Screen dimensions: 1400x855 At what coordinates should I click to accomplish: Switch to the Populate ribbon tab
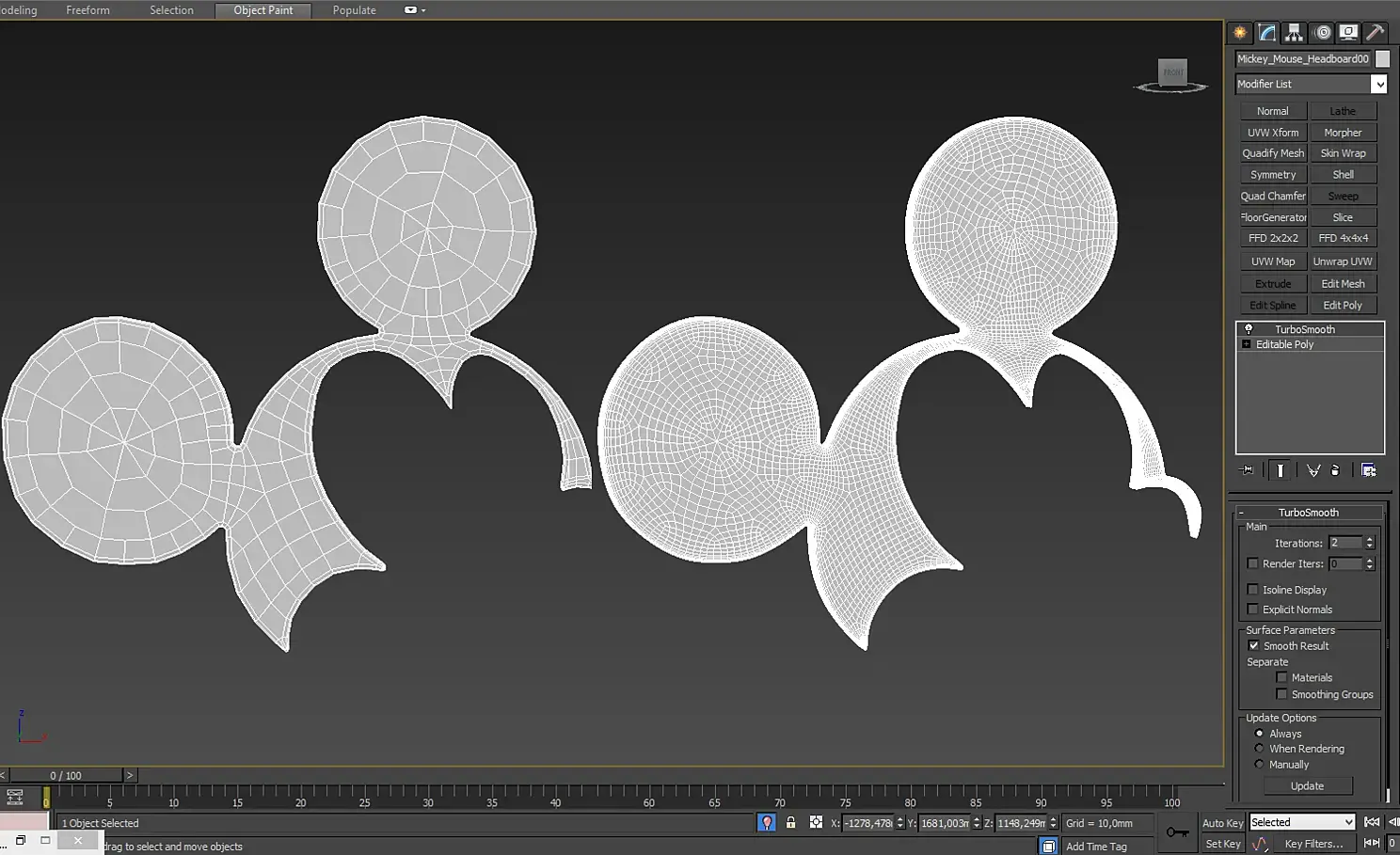click(354, 10)
